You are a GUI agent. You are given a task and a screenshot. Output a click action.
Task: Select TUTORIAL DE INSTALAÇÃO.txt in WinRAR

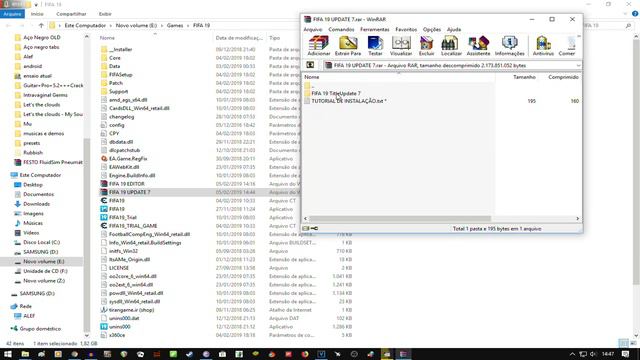(x=349, y=101)
